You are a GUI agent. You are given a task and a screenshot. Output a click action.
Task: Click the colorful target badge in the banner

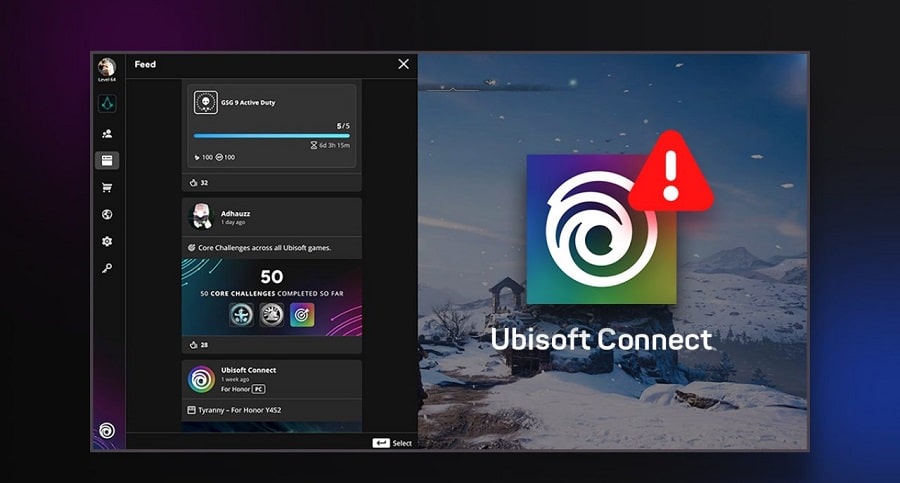[x=302, y=315]
